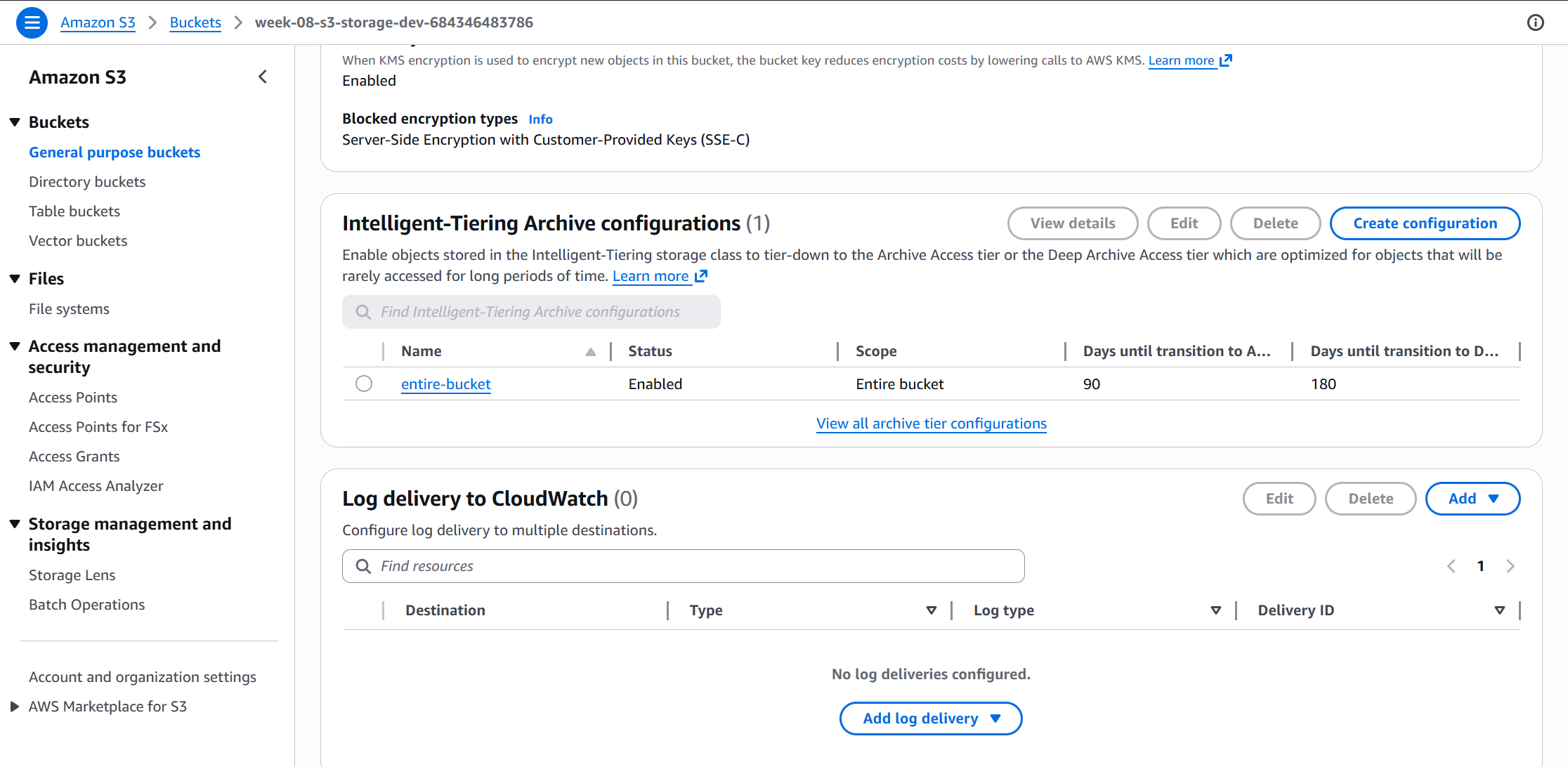Click the Info link beside Blocked encryption types

[x=540, y=119]
